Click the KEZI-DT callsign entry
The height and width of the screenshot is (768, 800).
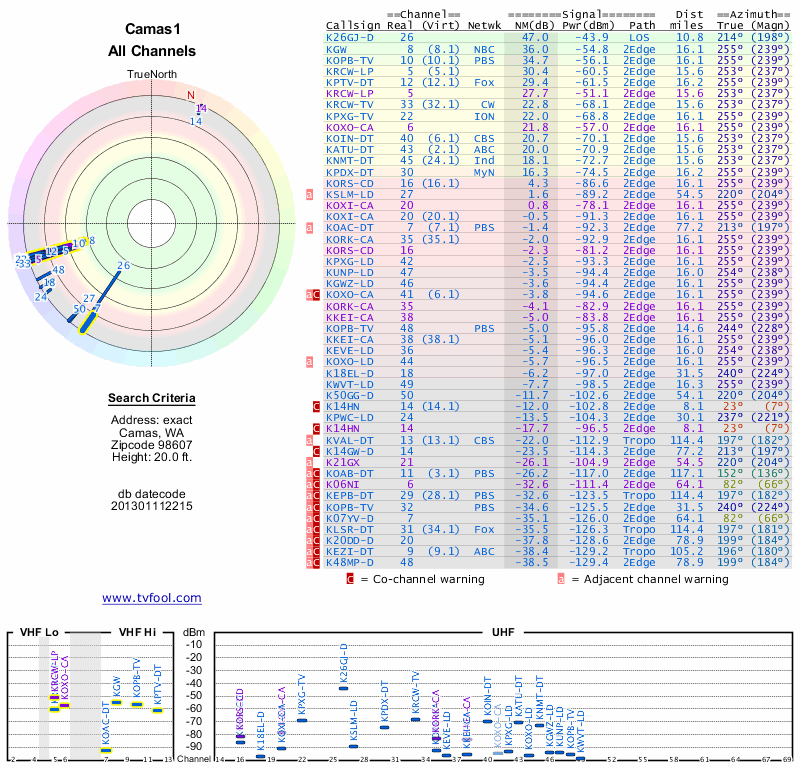[351, 550]
